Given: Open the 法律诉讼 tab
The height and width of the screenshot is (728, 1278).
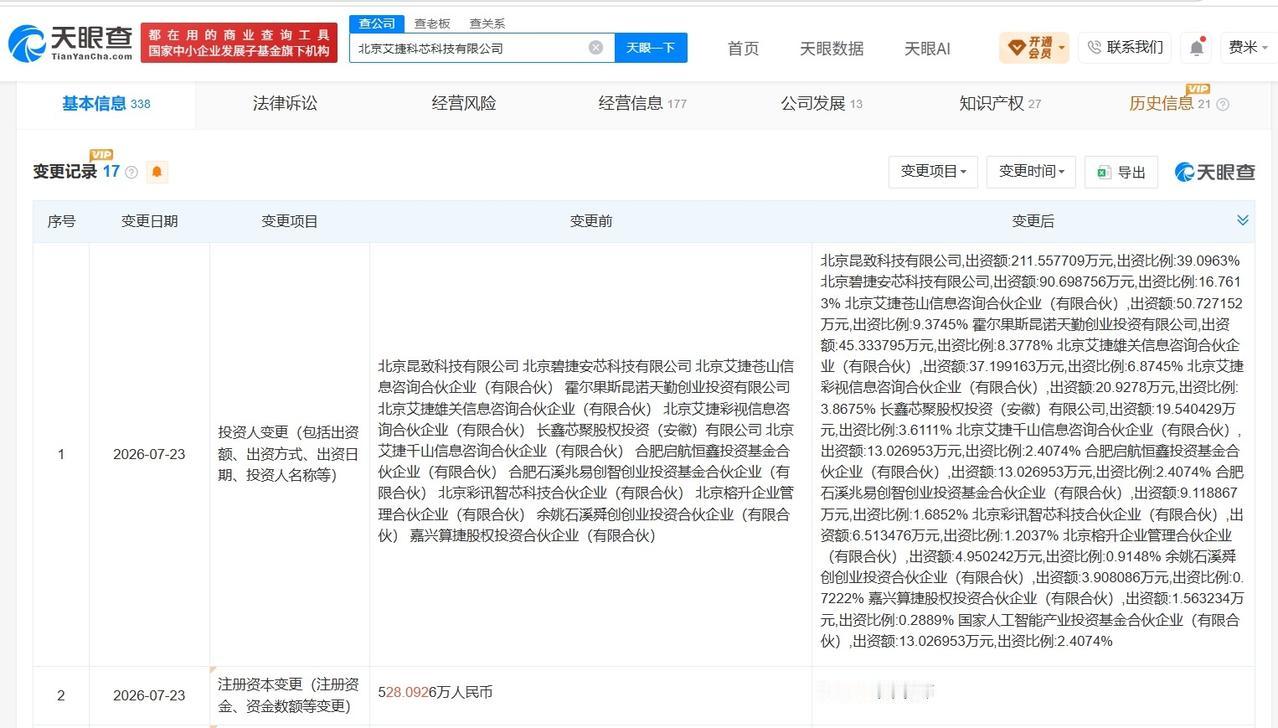Looking at the screenshot, I should 285,103.
